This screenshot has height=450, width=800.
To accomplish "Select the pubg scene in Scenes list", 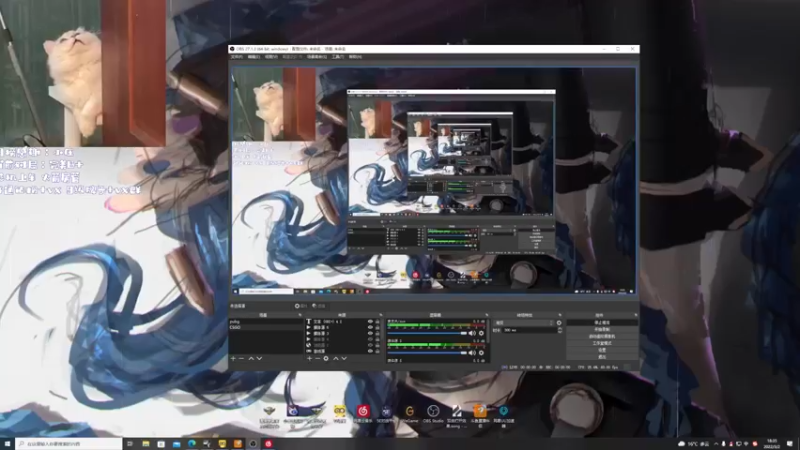I will click(x=265, y=322).
